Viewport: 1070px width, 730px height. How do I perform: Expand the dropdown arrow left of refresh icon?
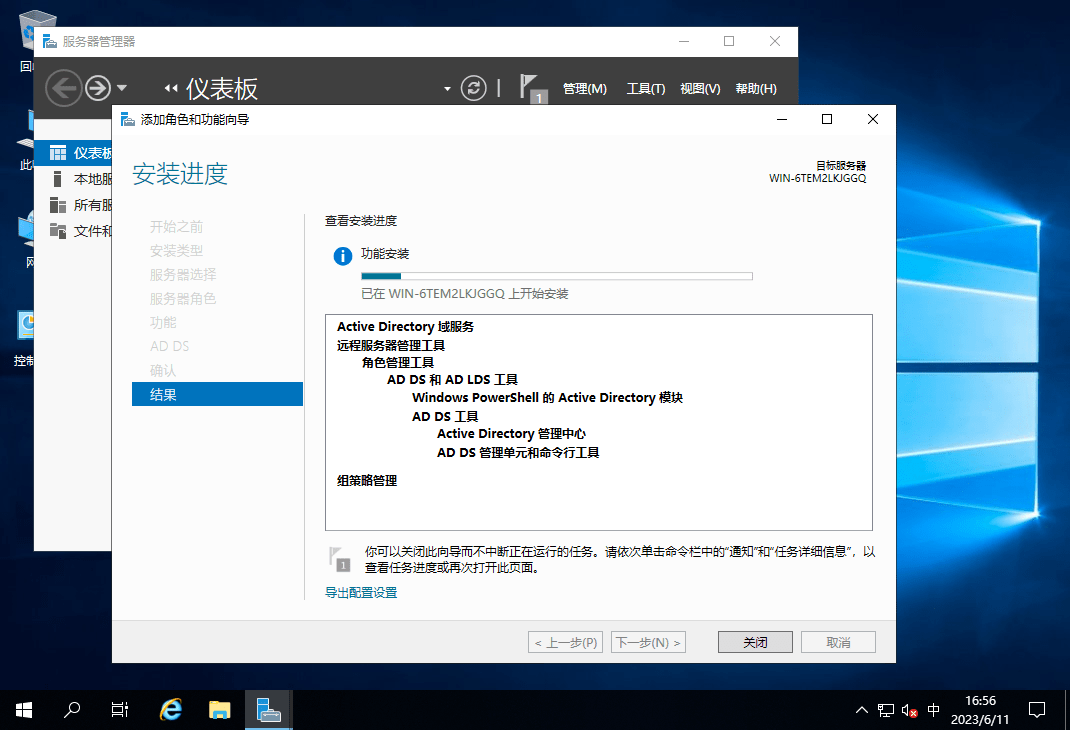pos(447,89)
